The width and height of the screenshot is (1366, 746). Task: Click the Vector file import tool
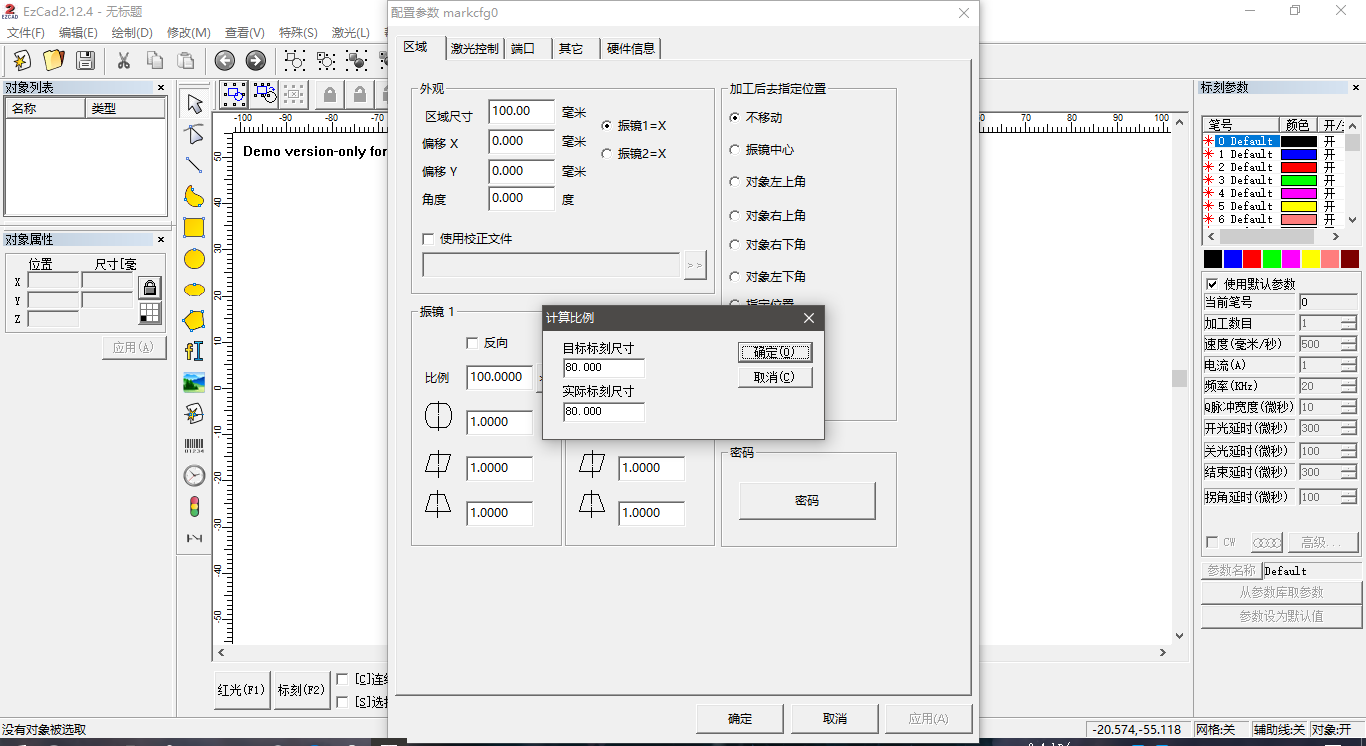(194, 413)
